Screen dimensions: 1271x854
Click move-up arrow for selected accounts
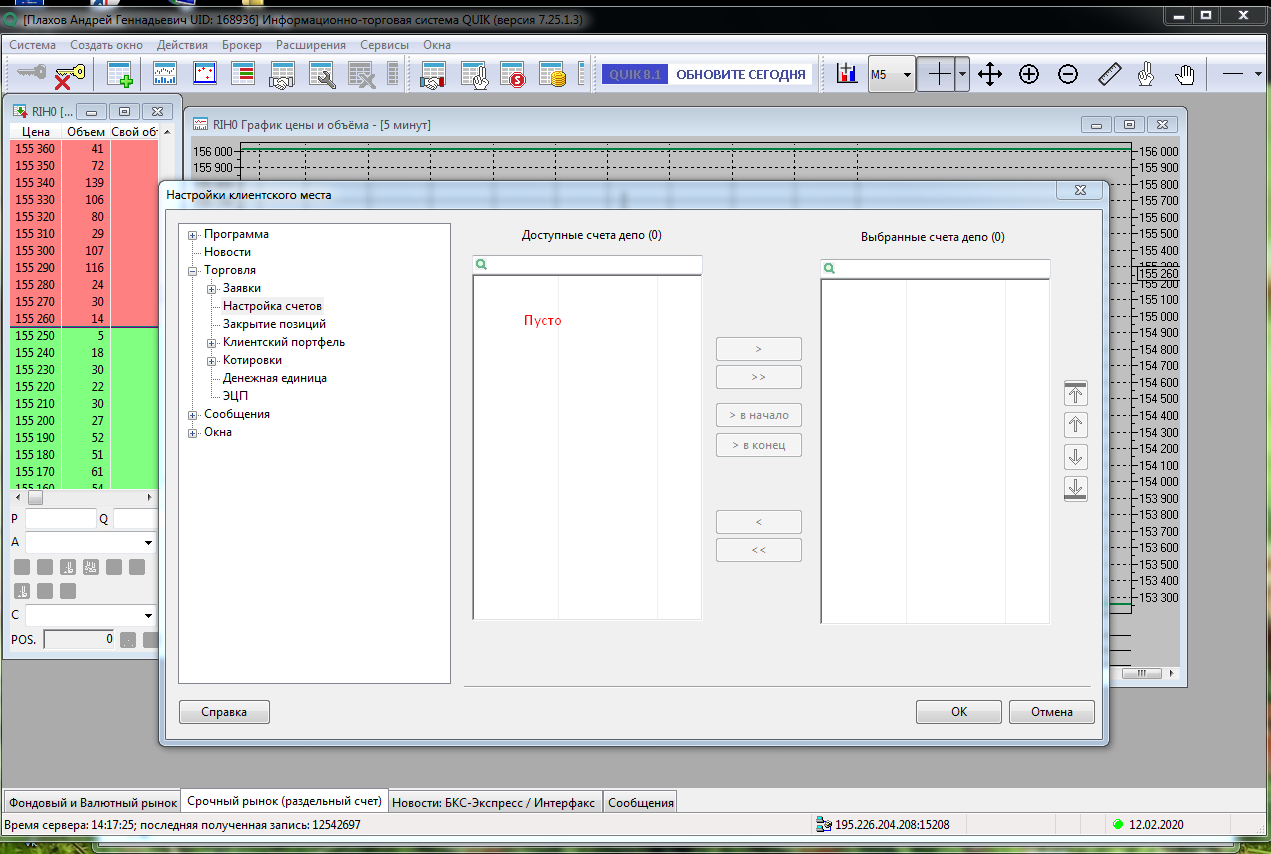tap(1076, 426)
